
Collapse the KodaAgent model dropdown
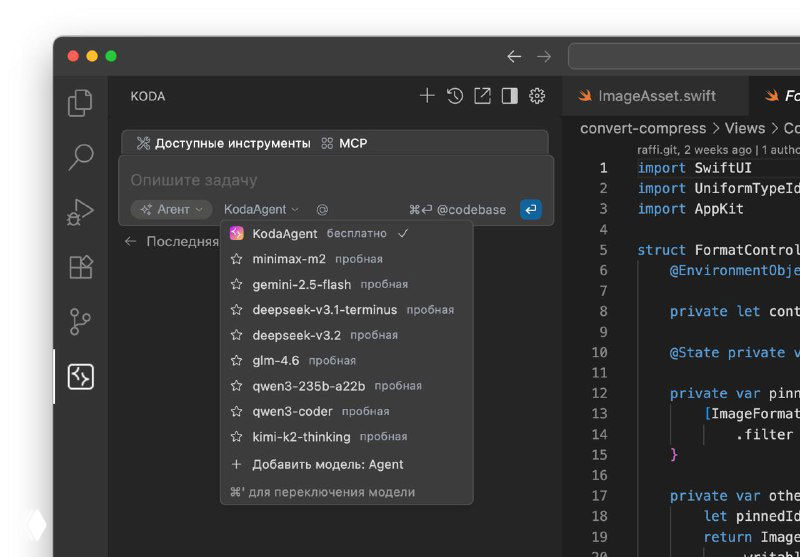pos(262,210)
